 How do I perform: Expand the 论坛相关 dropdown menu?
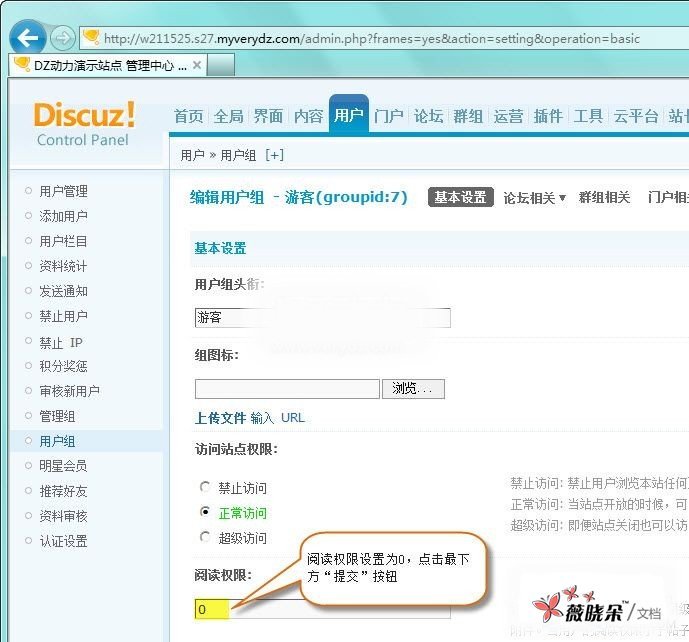(534, 198)
